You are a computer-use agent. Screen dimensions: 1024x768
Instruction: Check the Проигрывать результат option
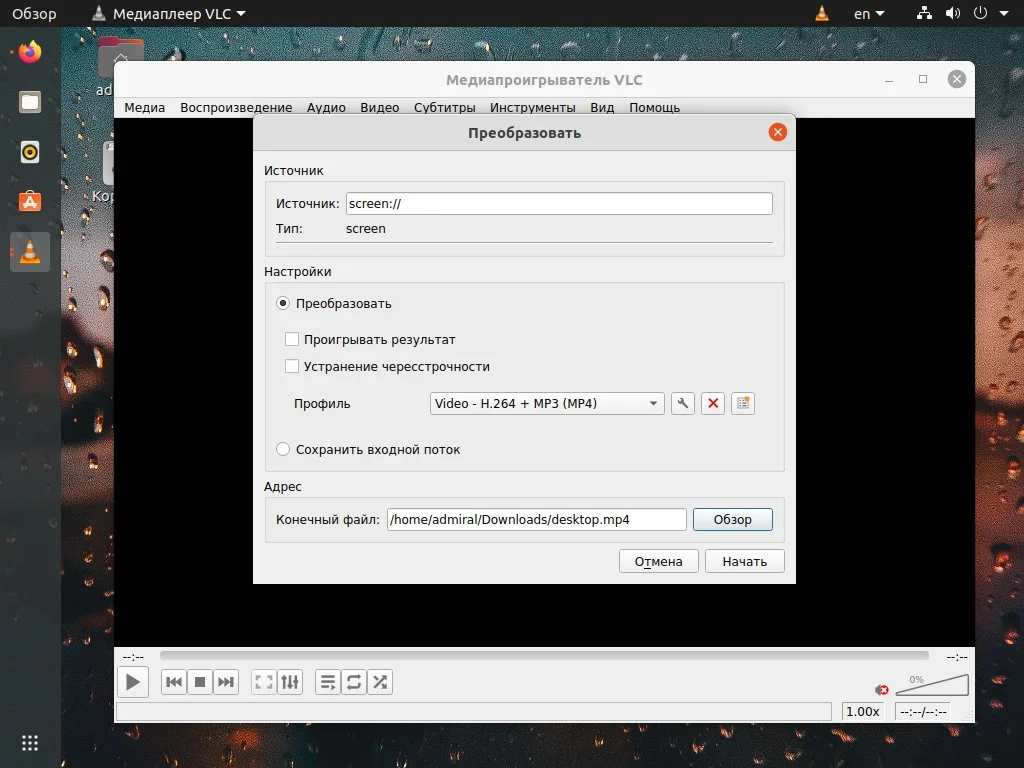pos(292,339)
